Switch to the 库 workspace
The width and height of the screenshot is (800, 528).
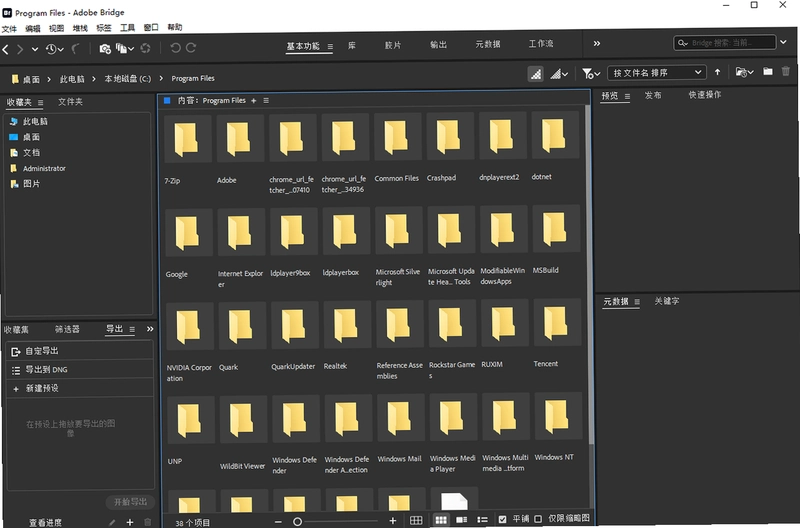coord(352,45)
